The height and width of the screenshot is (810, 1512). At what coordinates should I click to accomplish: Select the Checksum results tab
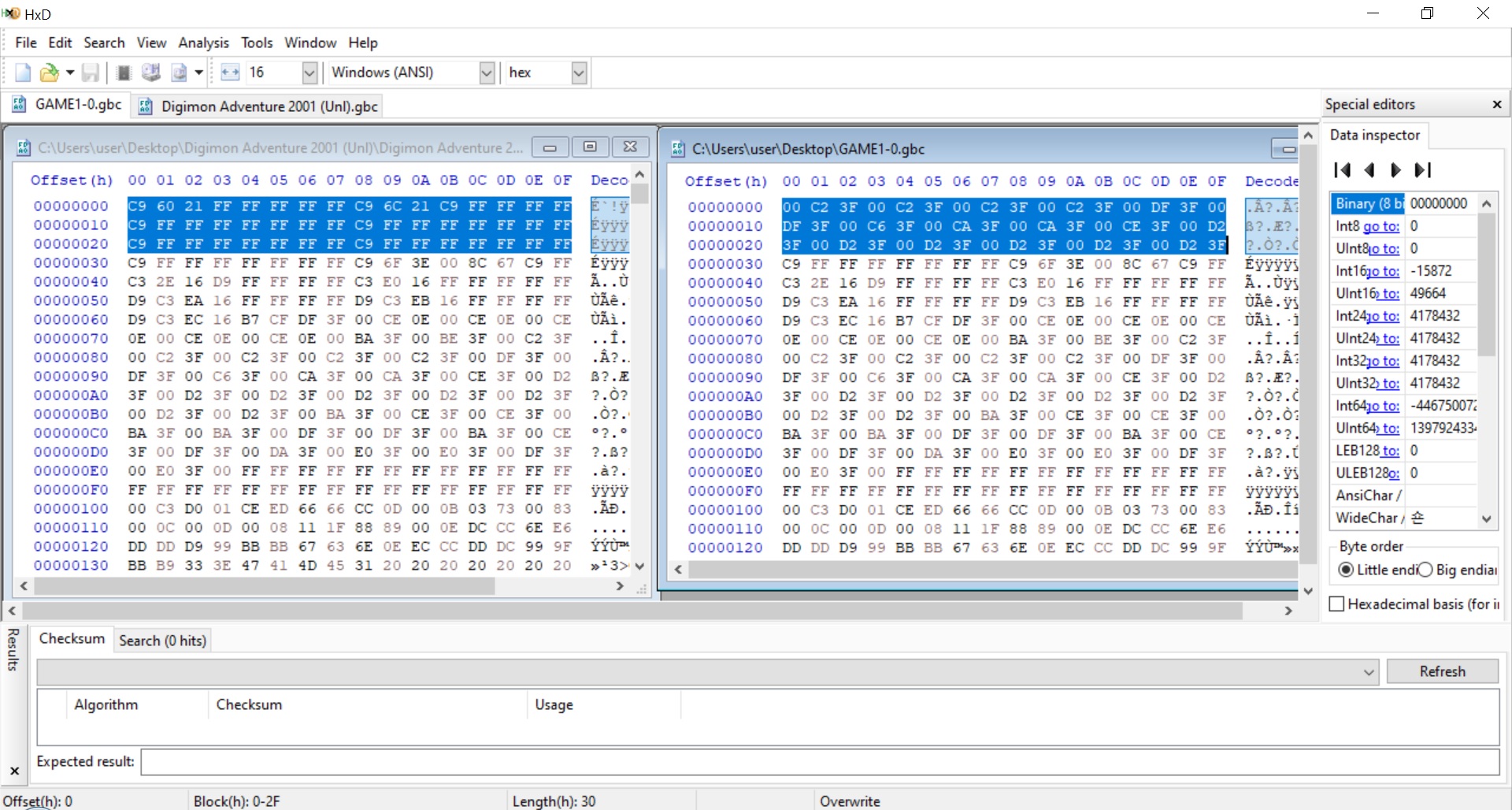point(72,639)
